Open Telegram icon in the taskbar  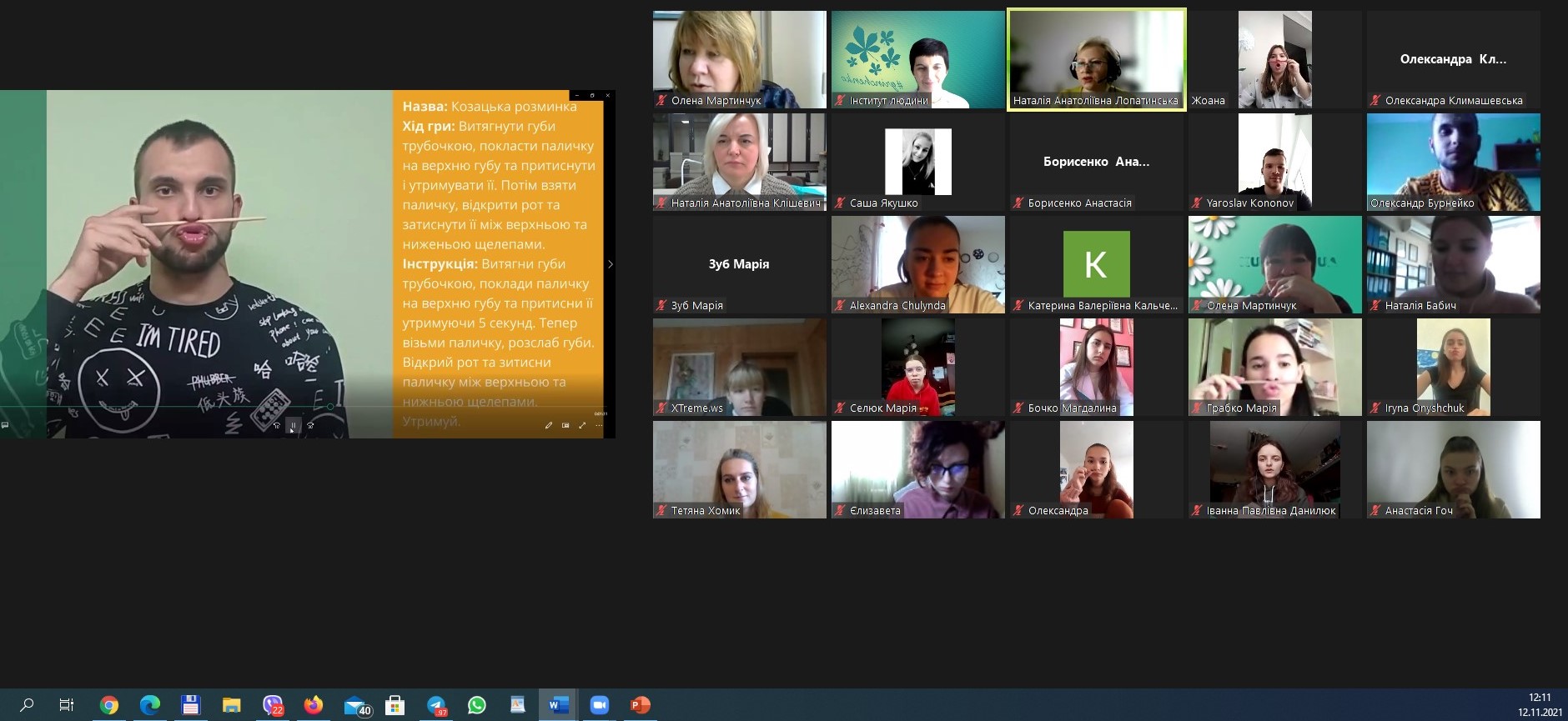436,705
